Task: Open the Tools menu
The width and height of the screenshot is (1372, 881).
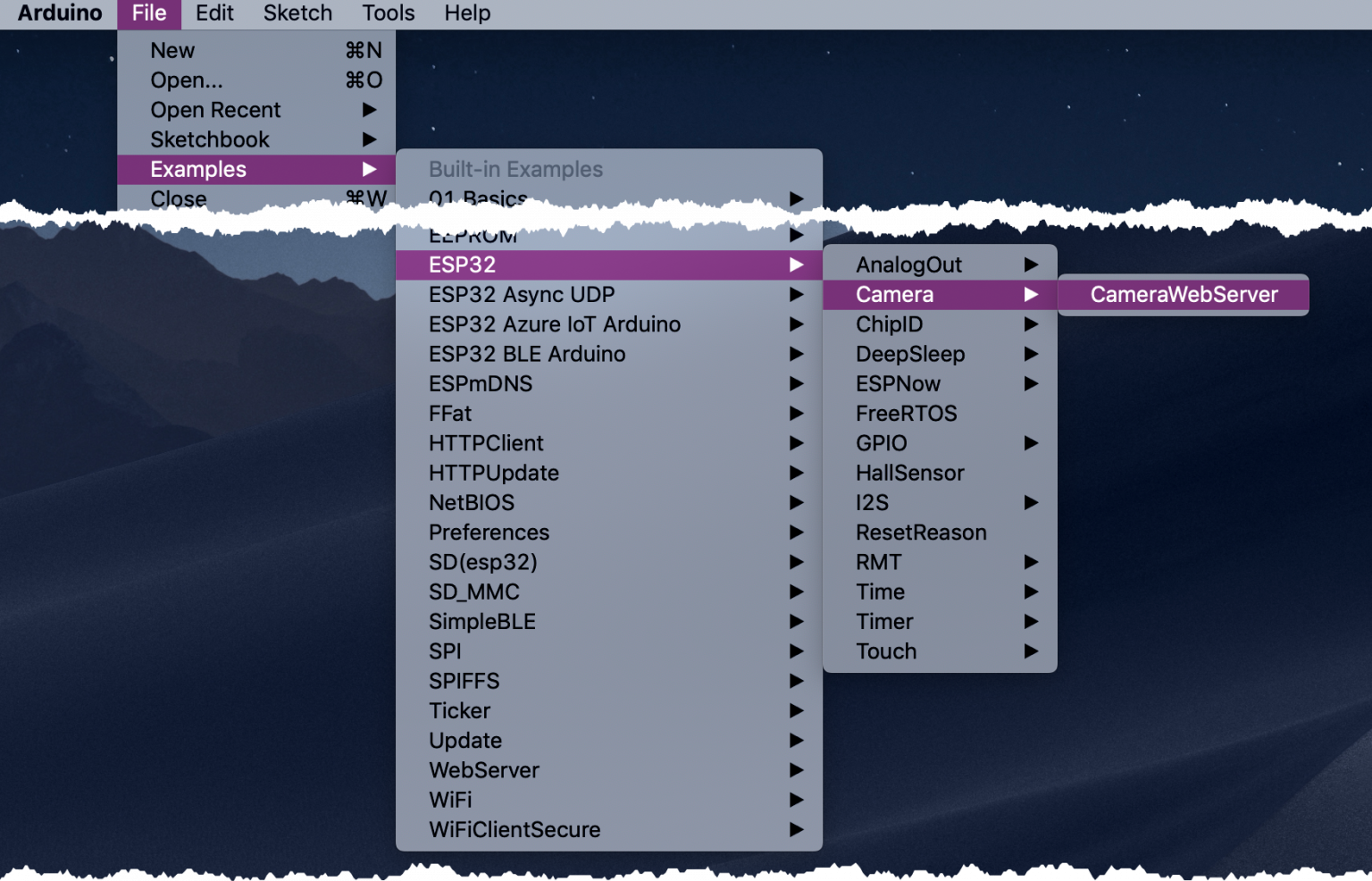Action: pos(388,13)
